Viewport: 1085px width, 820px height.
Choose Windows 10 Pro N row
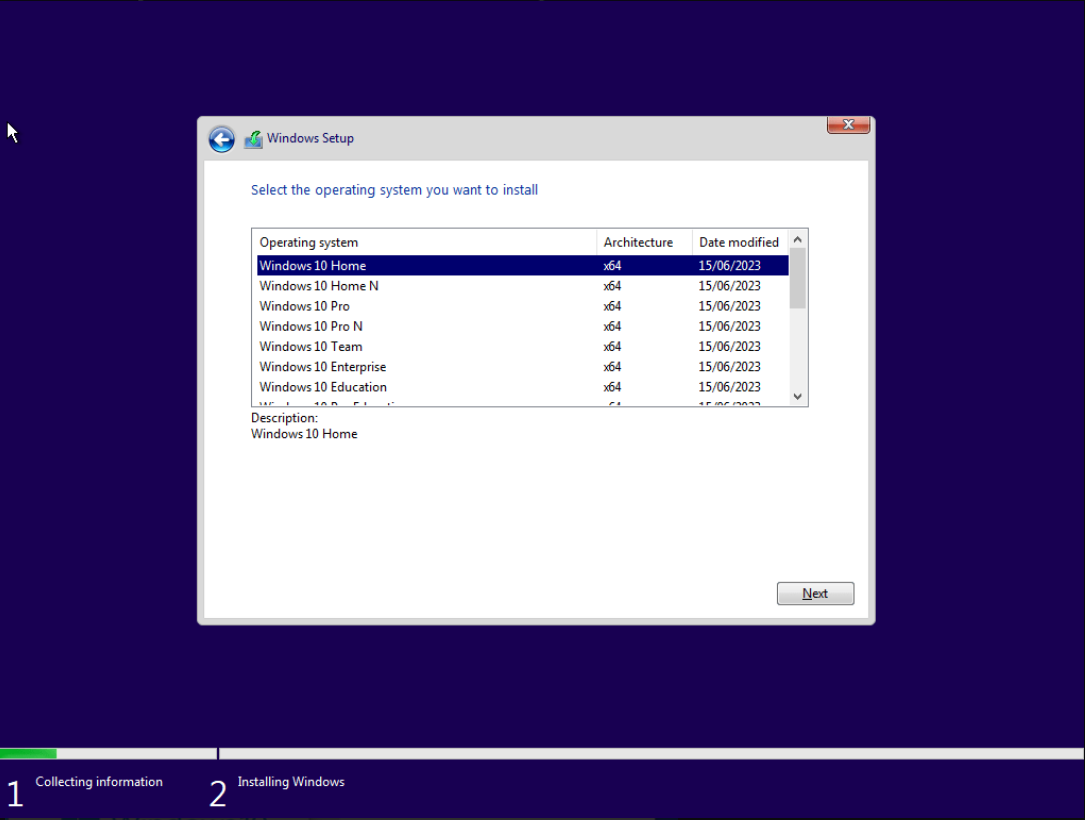[x=522, y=326]
